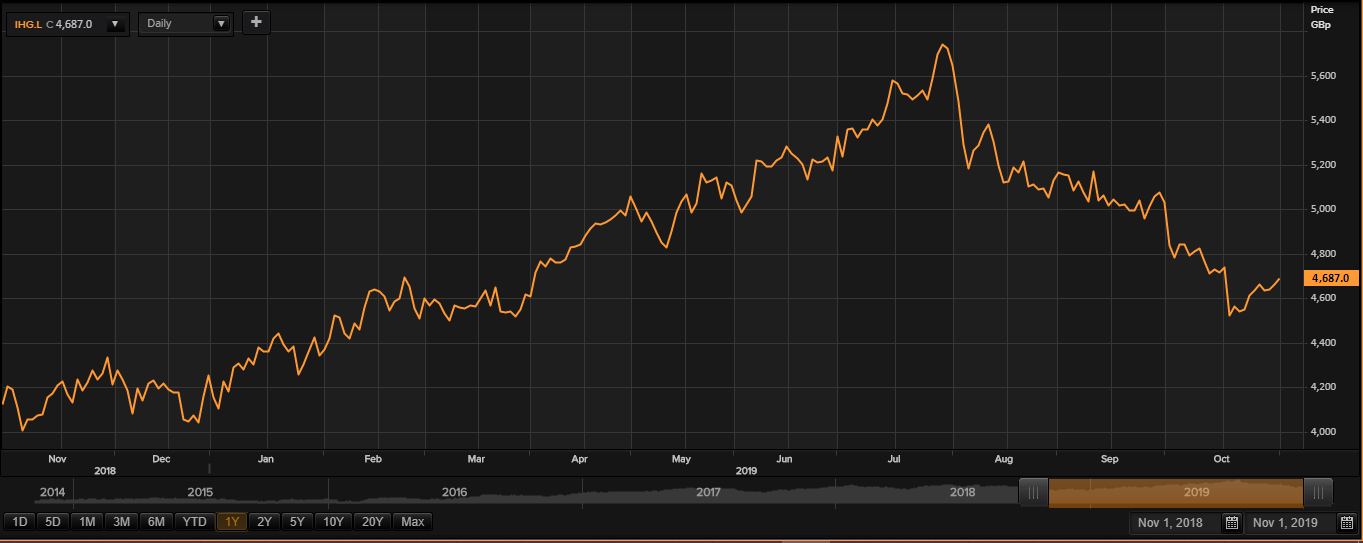Screen dimensions: 1363x543
Task: Select the 1D time range
Action: point(20,521)
